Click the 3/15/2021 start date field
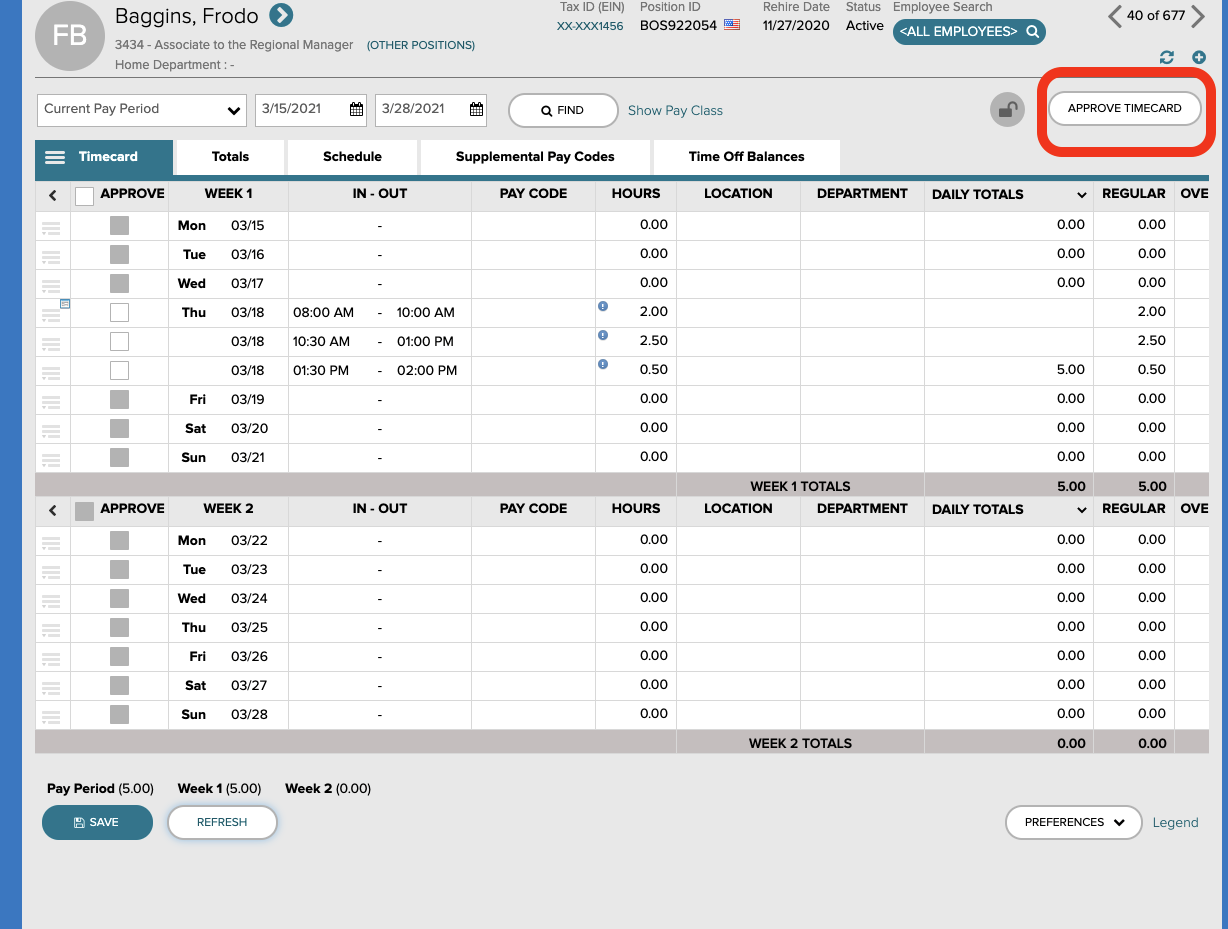Image resolution: width=1228 pixels, height=929 pixels. coord(311,110)
